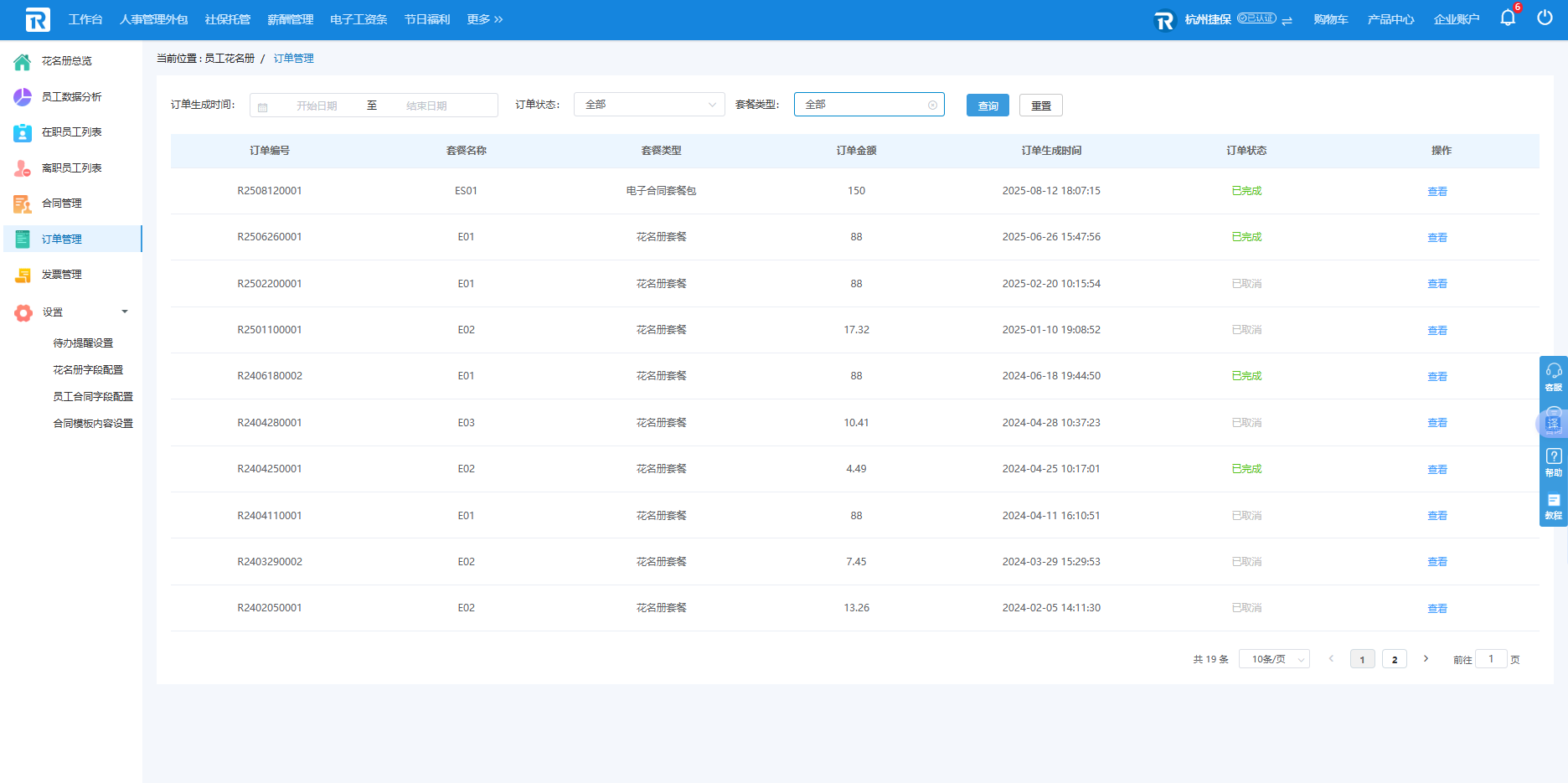Screen dimensions: 1568x783
Task: Click the calendar icon in date field
Action: (x=263, y=106)
